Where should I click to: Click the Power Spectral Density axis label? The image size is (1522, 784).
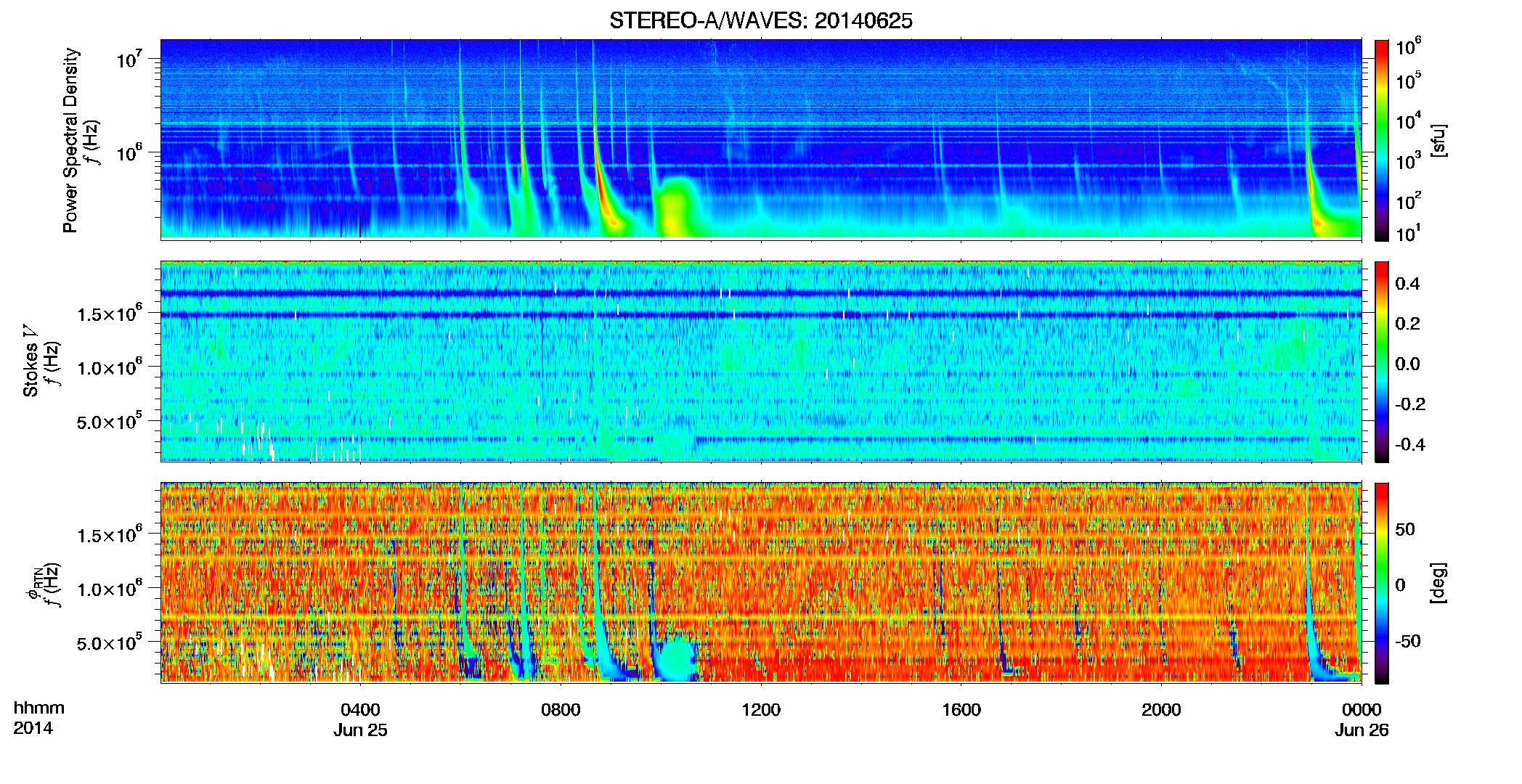tap(70, 140)
